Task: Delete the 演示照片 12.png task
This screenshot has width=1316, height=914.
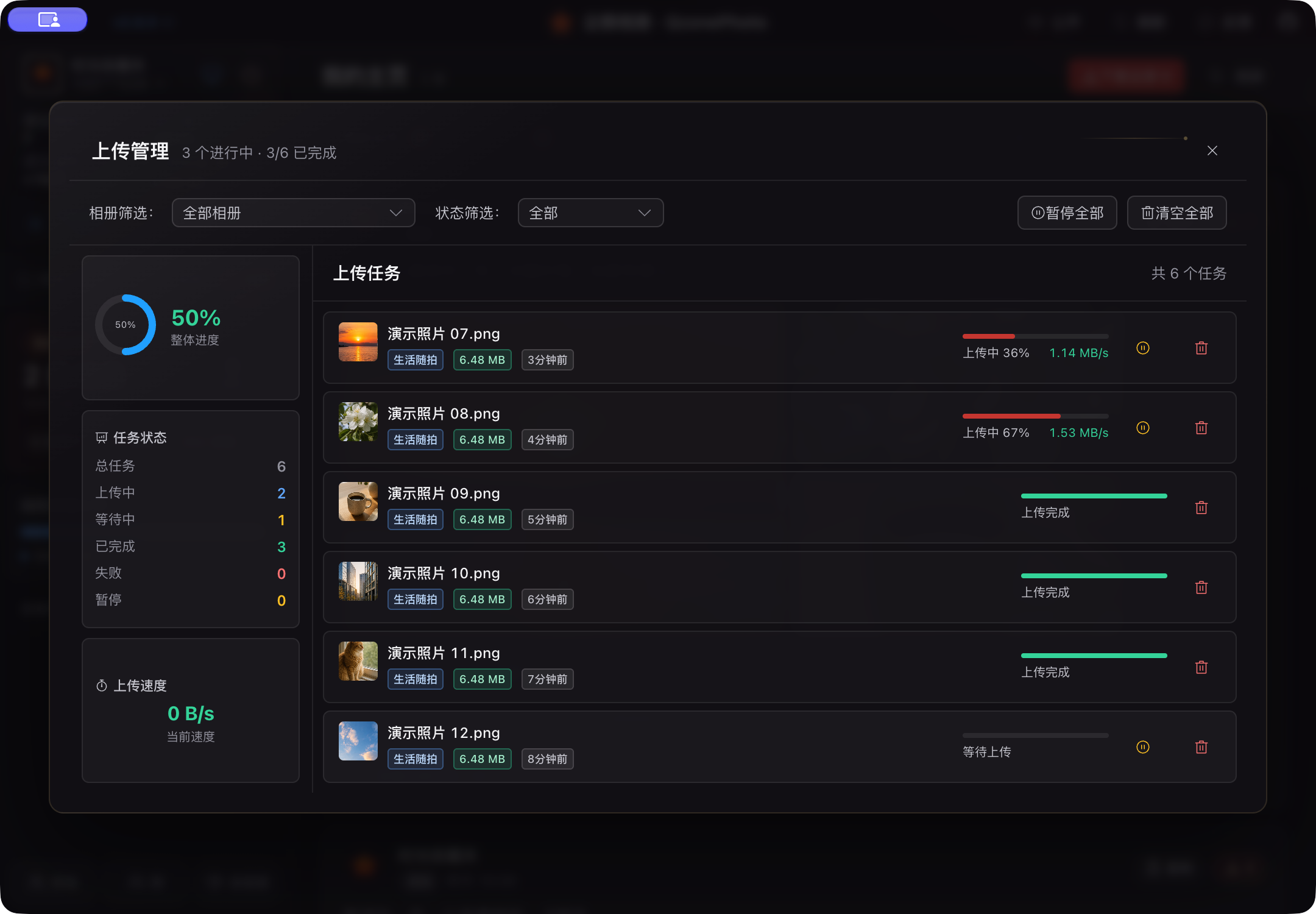Action: [1201, 747]
